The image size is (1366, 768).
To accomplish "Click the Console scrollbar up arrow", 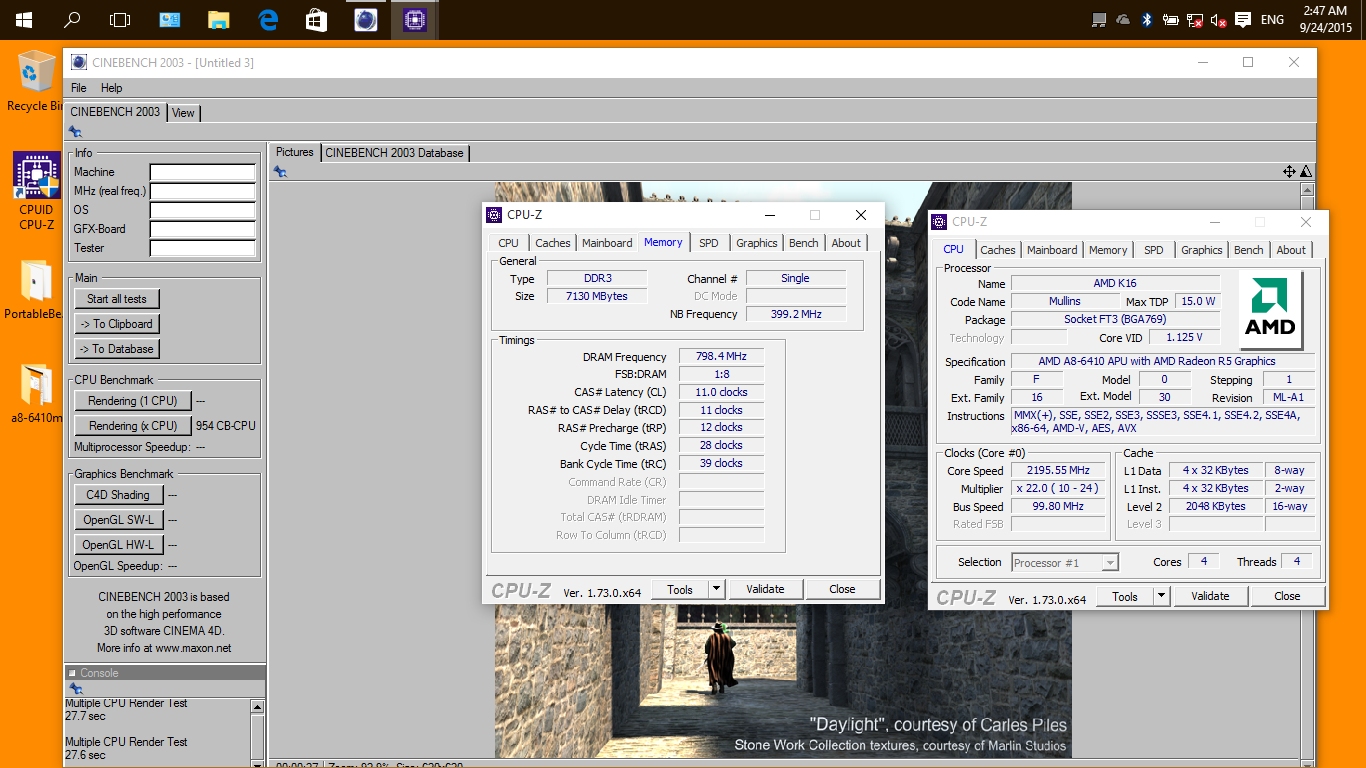I will (258, 707).
